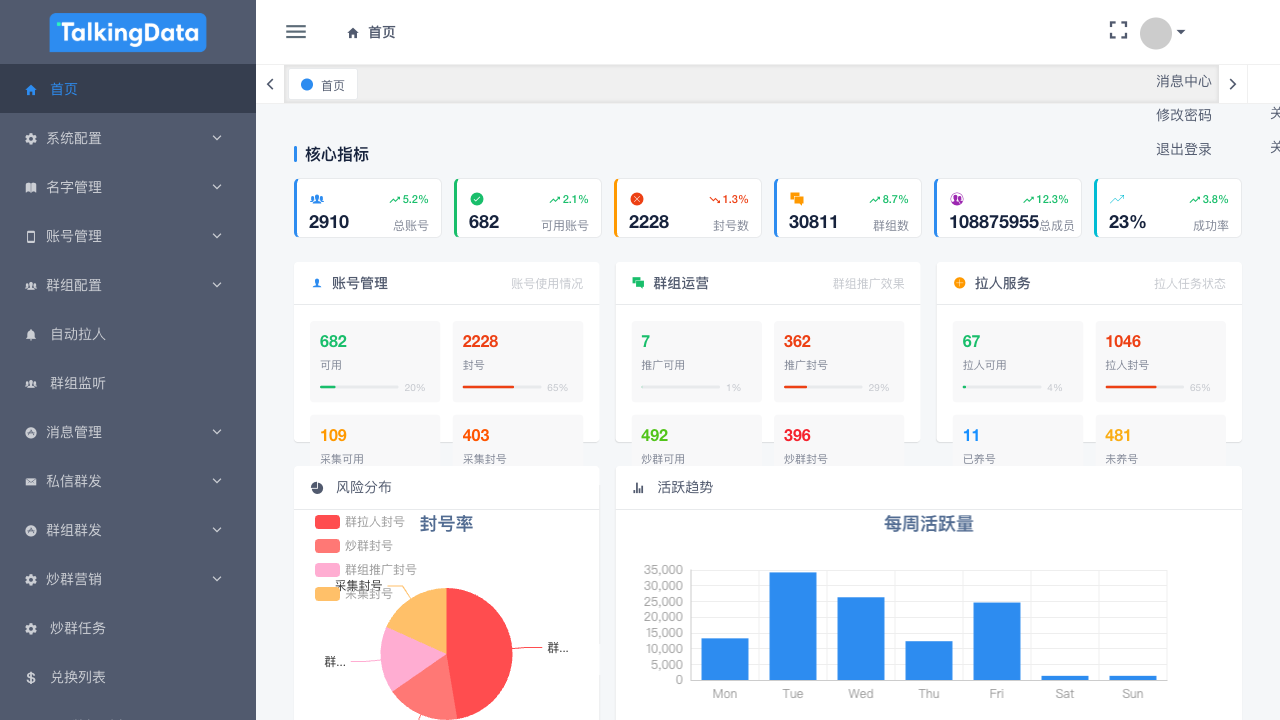Screen dimensions: 1280x720
Task: Open 消息中心 from user menu
Action: [x=1184, y=82]
